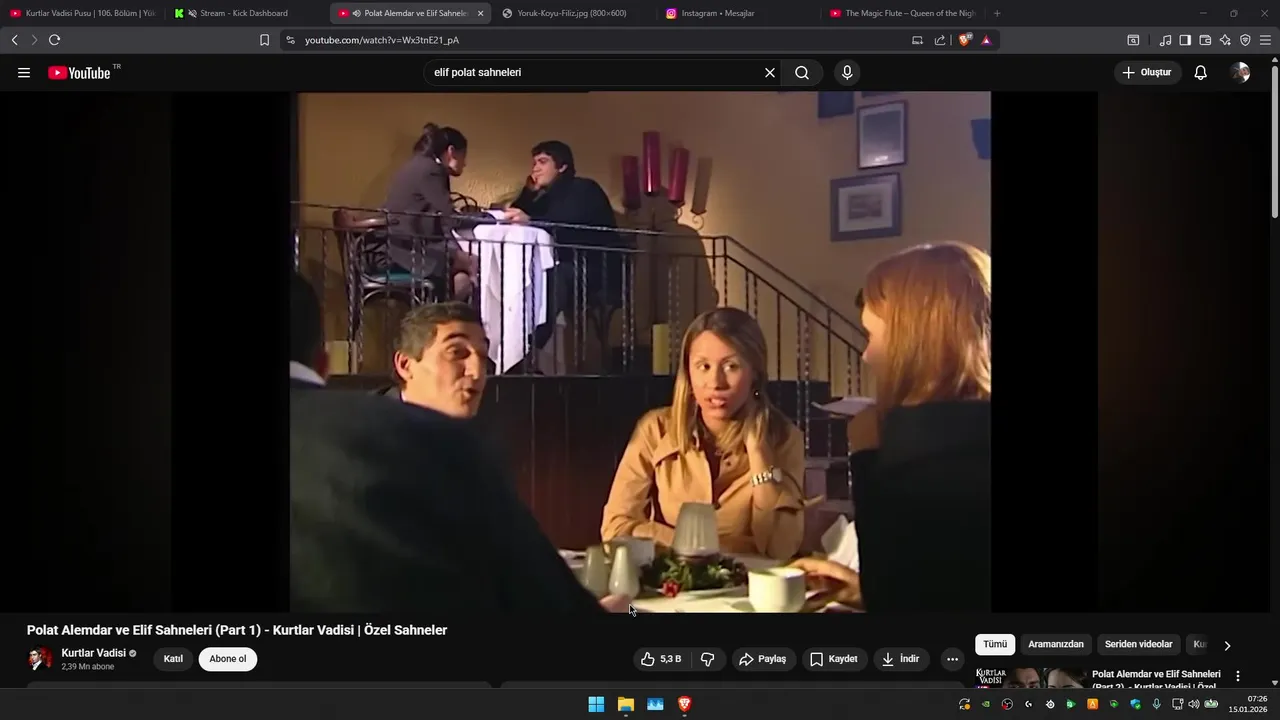
Task: View site information icon beside URL
Action: [290, 40]
